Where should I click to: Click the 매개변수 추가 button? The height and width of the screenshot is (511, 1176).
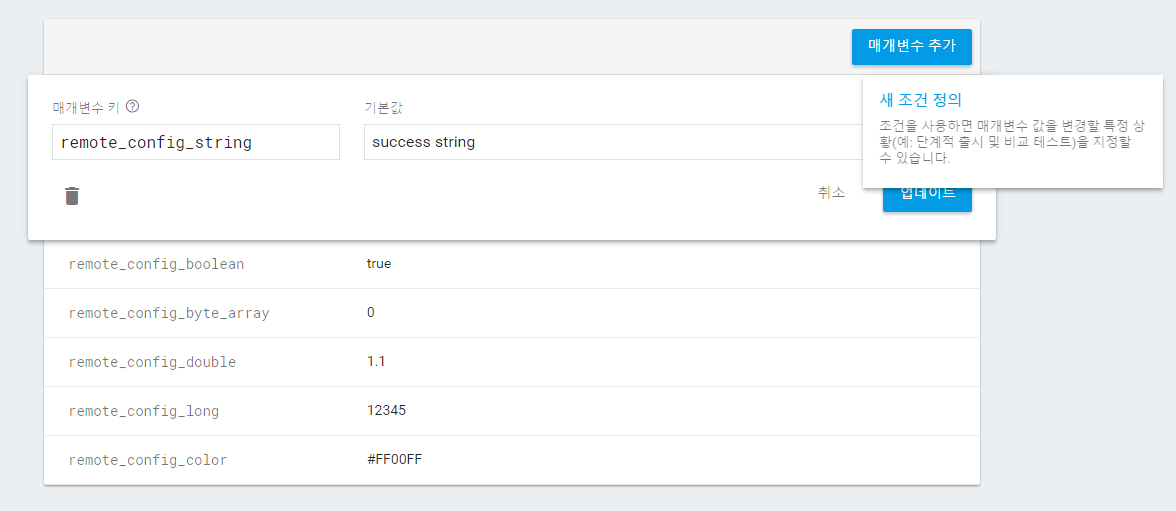(911, 46)
